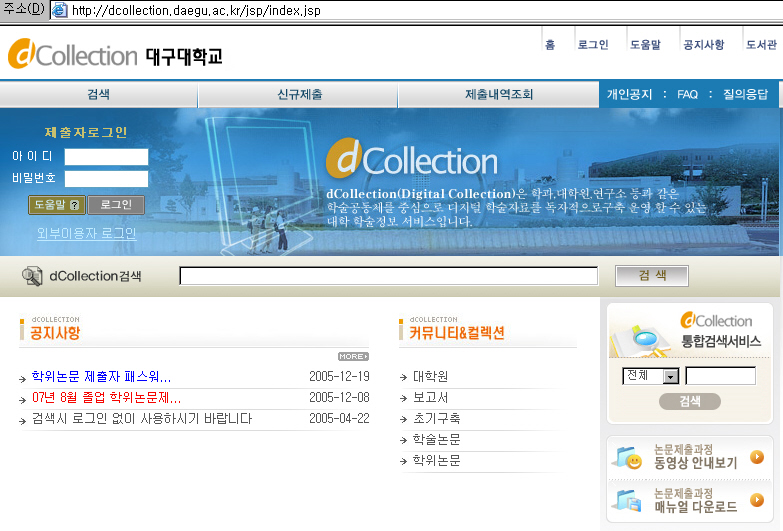
Task: Click the magnifier icon beside dCollection검색
Action: click(x=32, y=276)
